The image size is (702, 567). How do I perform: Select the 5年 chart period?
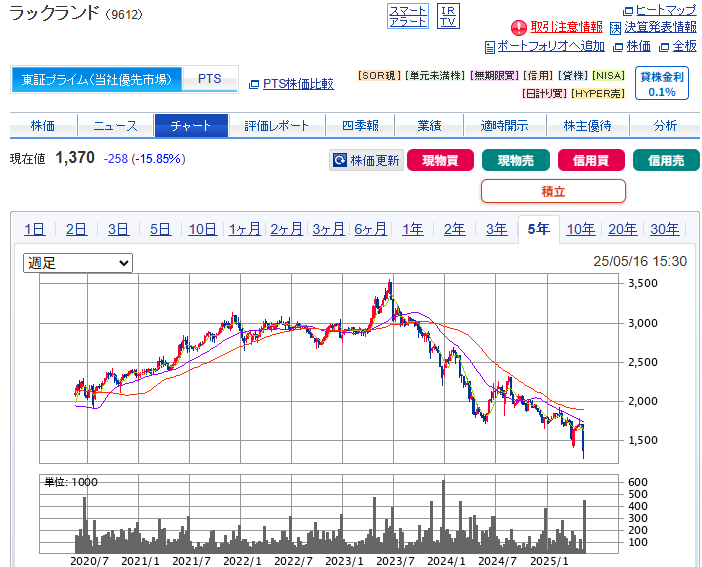coord(539,229)
